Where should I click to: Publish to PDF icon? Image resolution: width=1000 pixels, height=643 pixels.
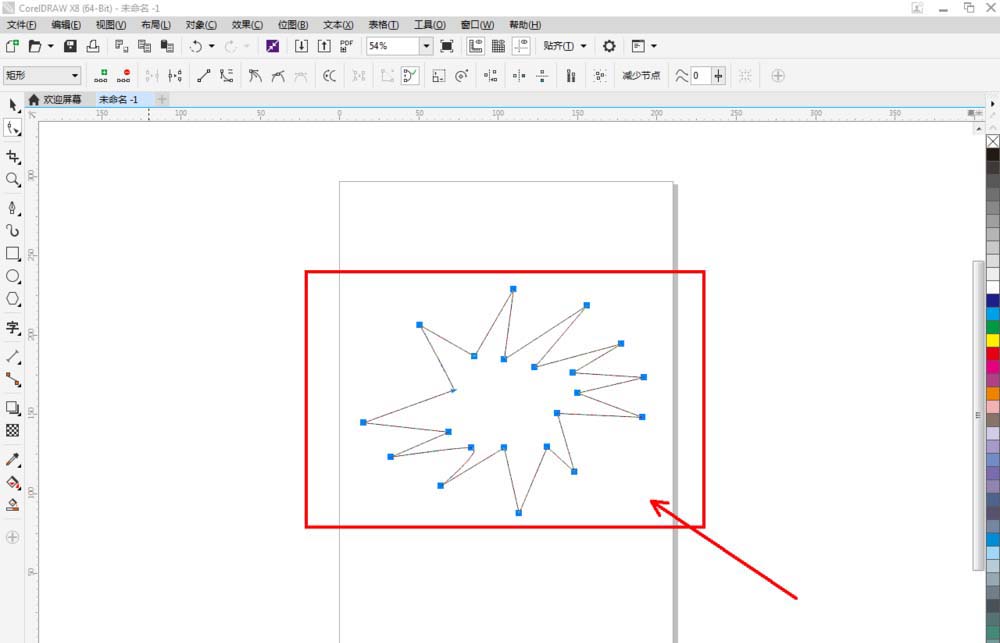pyautogui.click(x=346, y=46)
